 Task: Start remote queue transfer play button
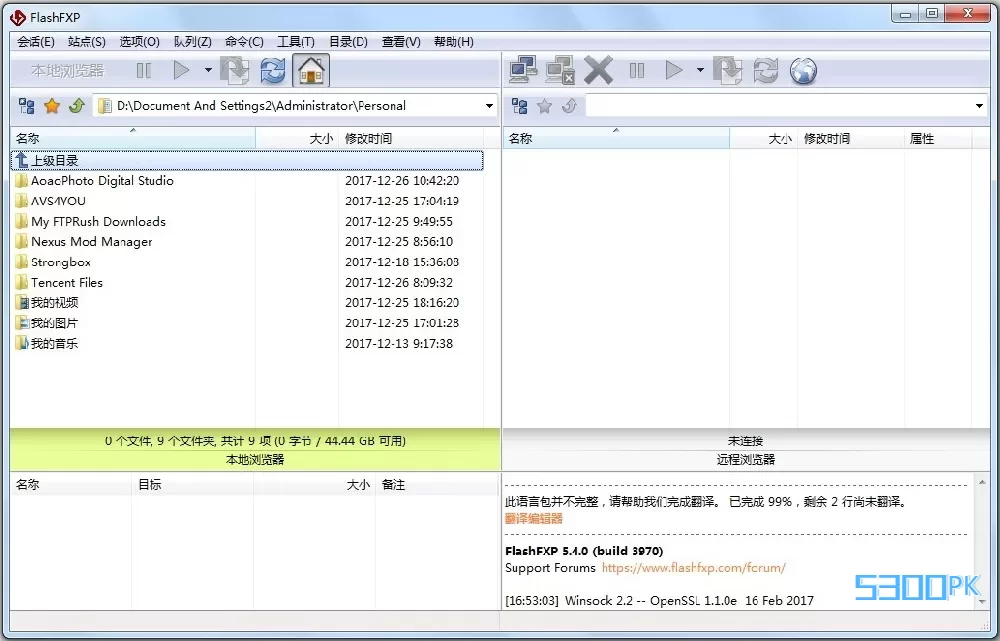point(674,70)
